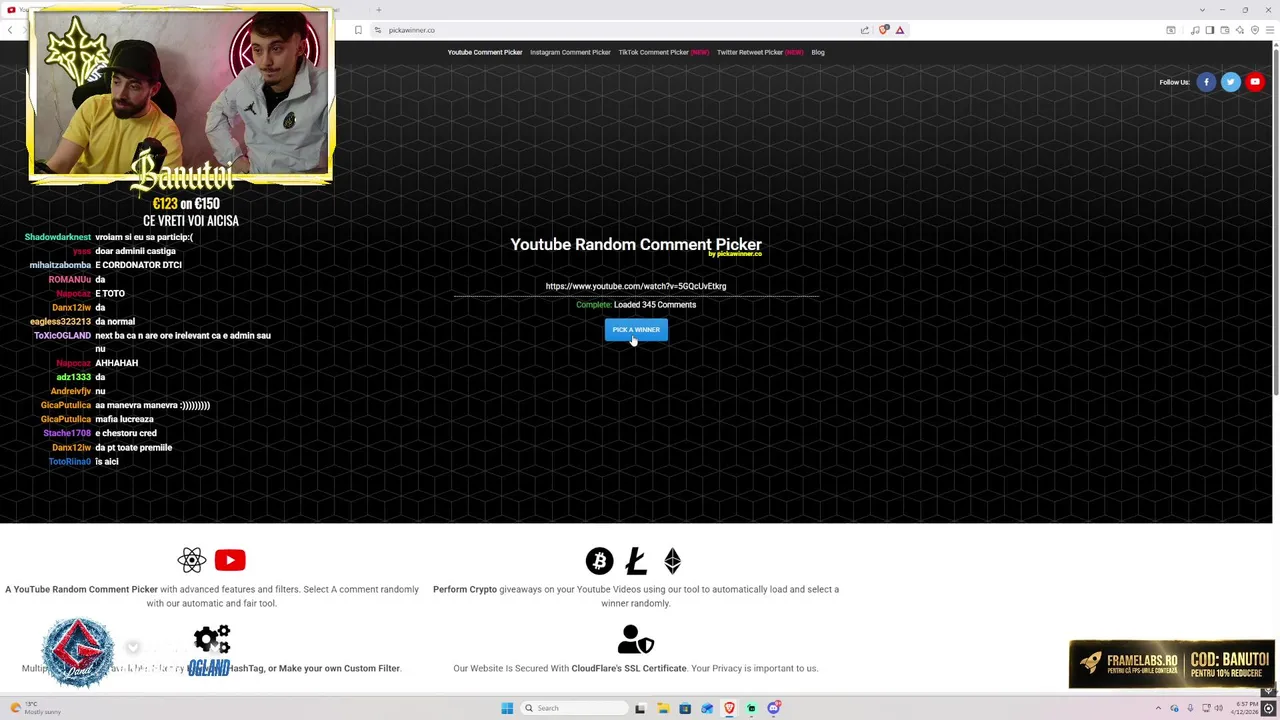
Task: Click the by pickawinner.co link under title
Action: (x=735, y=254)
